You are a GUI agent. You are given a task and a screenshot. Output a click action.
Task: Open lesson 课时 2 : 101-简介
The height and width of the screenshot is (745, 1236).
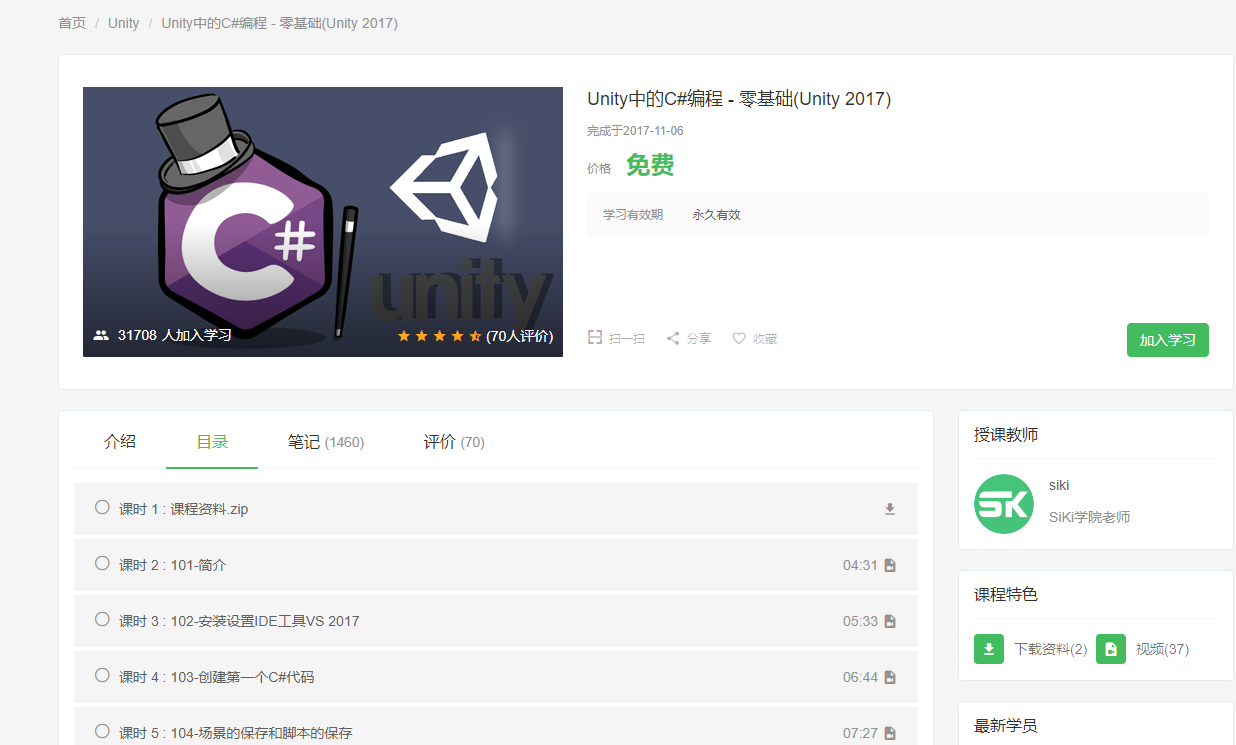click(496, 565)
